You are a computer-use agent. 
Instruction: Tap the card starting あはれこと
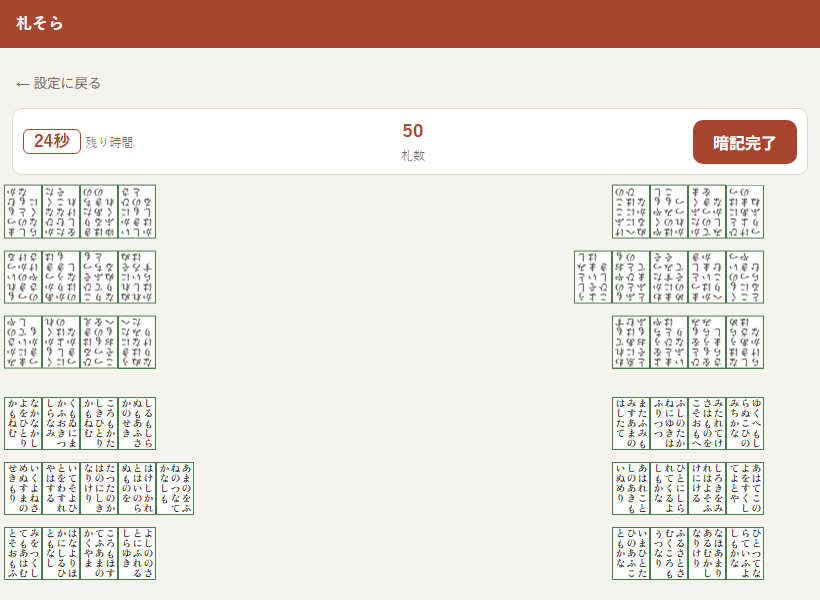[x=631, y=489]
